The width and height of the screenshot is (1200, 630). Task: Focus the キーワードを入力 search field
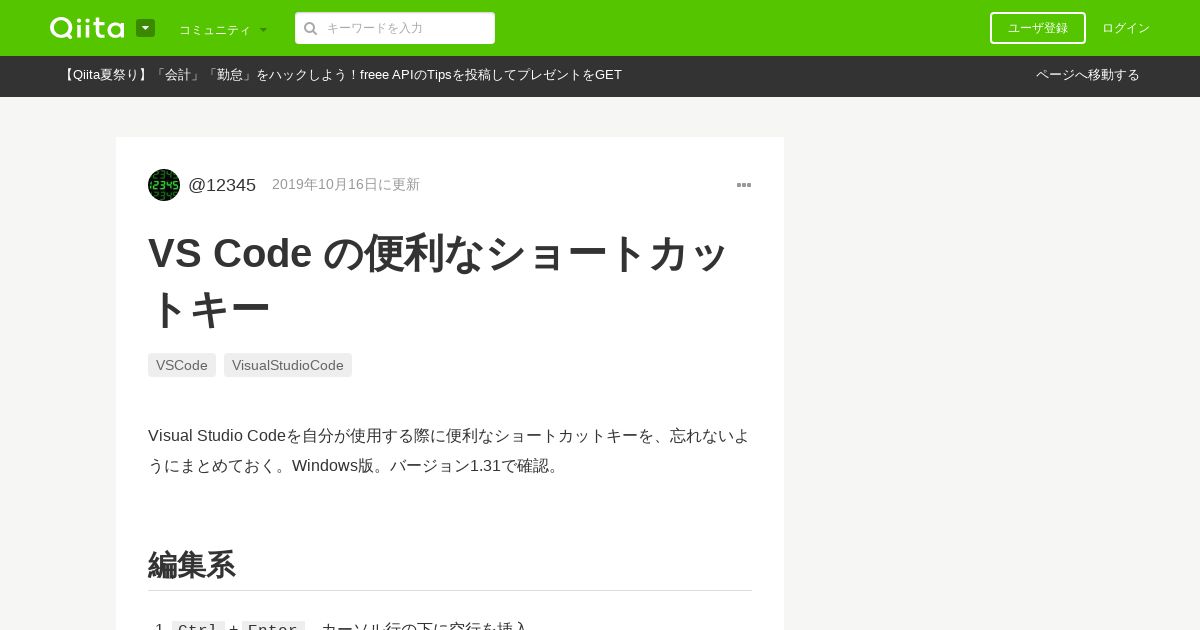395,28
